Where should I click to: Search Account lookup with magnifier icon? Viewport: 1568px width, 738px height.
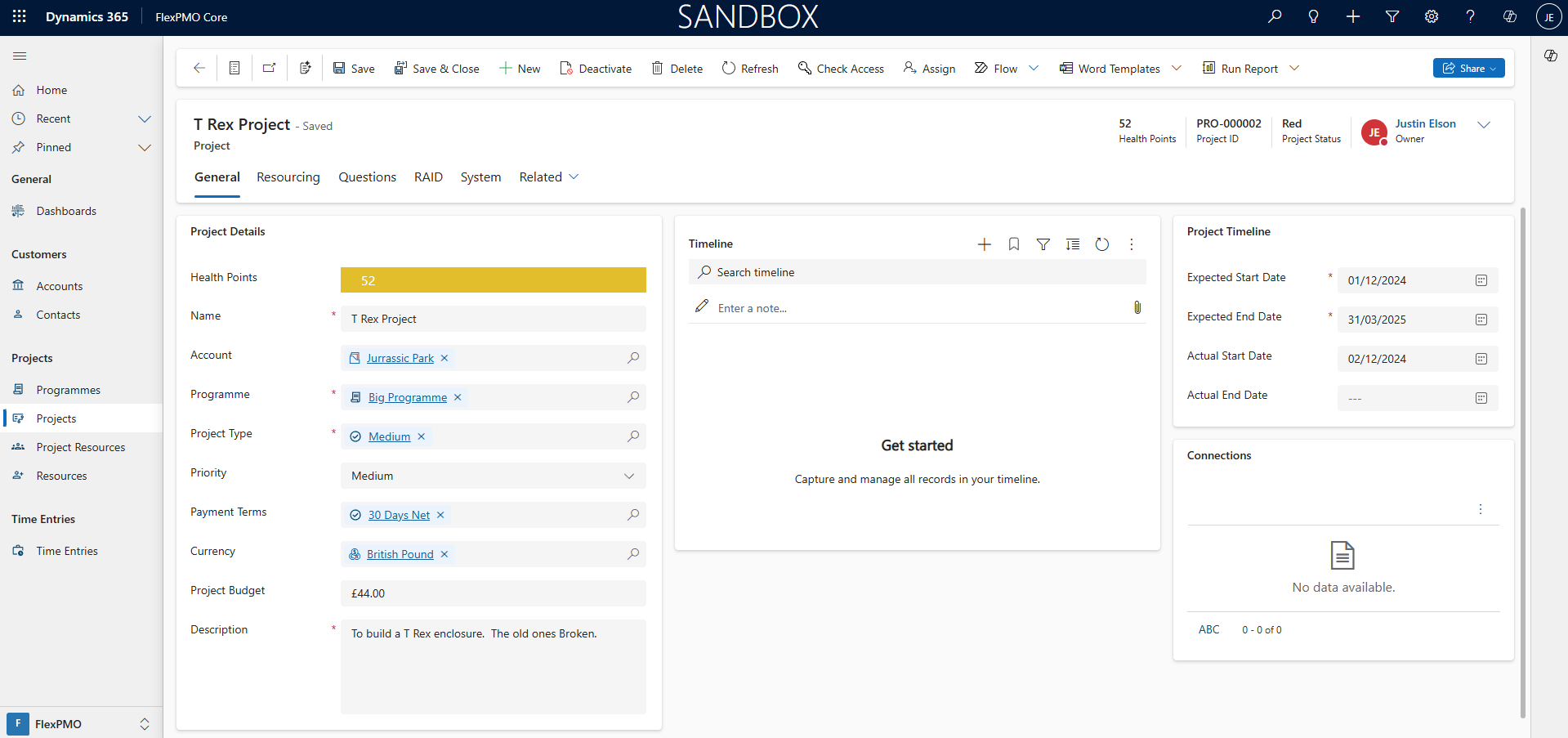[x=632, y=358]
